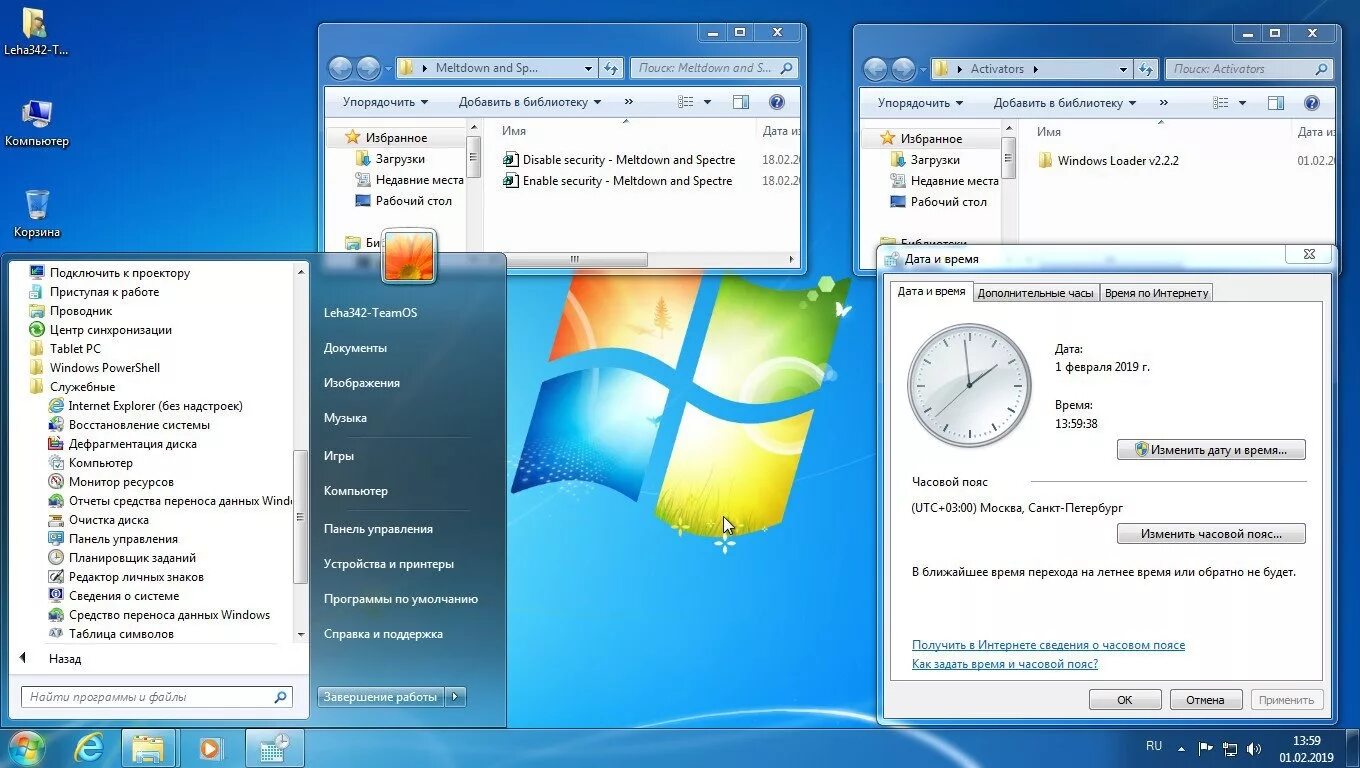1360x768 pixels.
Task: Open Добавить в библиотеку in Meltdown window
Action: (x=530, y=102)
